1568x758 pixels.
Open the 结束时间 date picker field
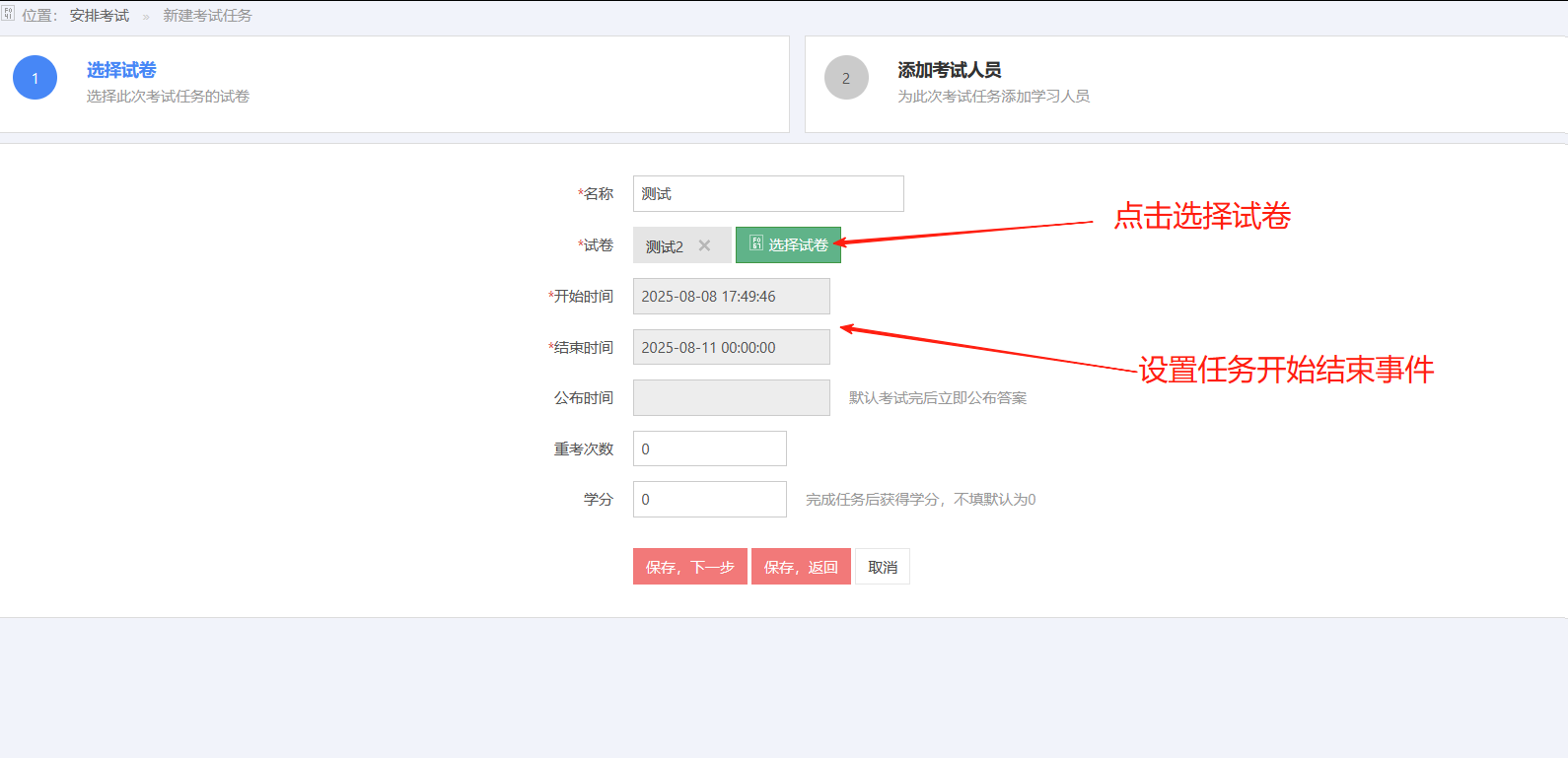(x=732, y=347)
